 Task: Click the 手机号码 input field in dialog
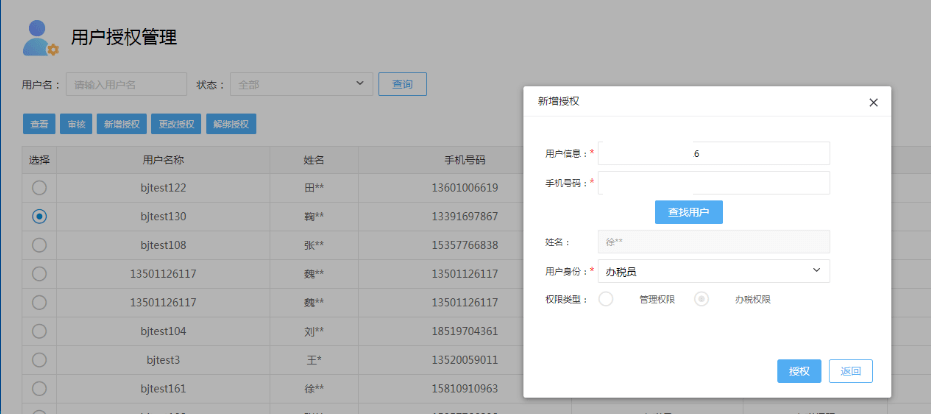point(713,183)
